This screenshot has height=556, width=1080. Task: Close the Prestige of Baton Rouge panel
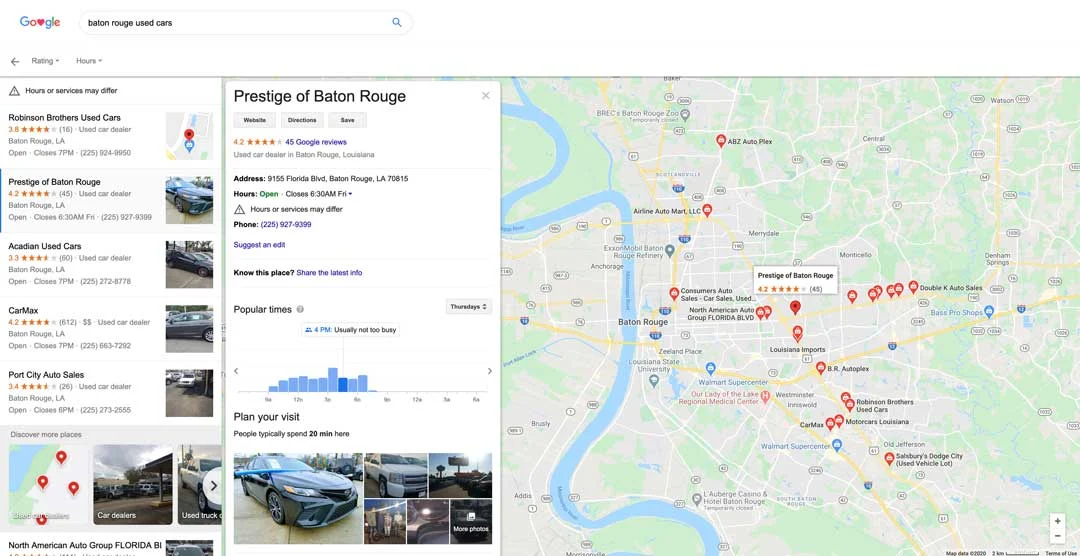pyautogui.click(x=486, y=96)
